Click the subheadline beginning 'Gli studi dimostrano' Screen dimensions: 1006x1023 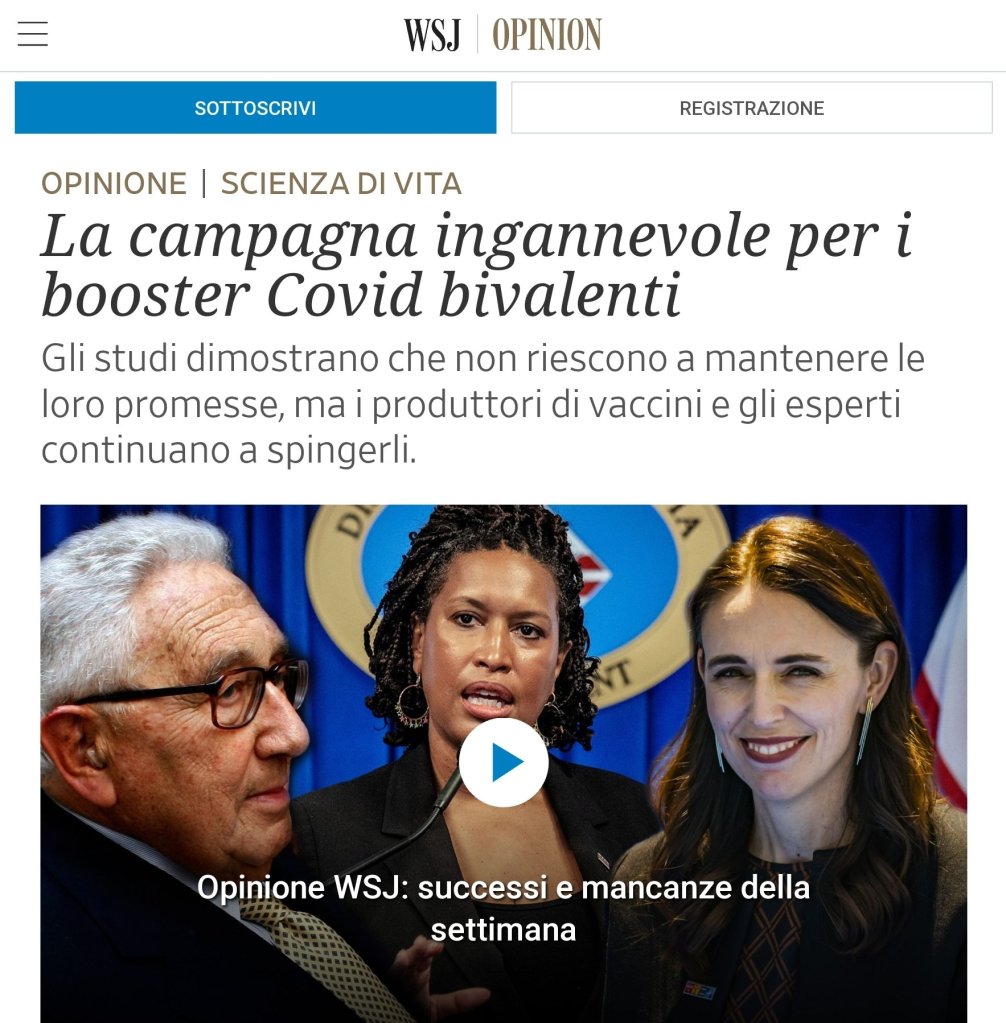[483, 404]
